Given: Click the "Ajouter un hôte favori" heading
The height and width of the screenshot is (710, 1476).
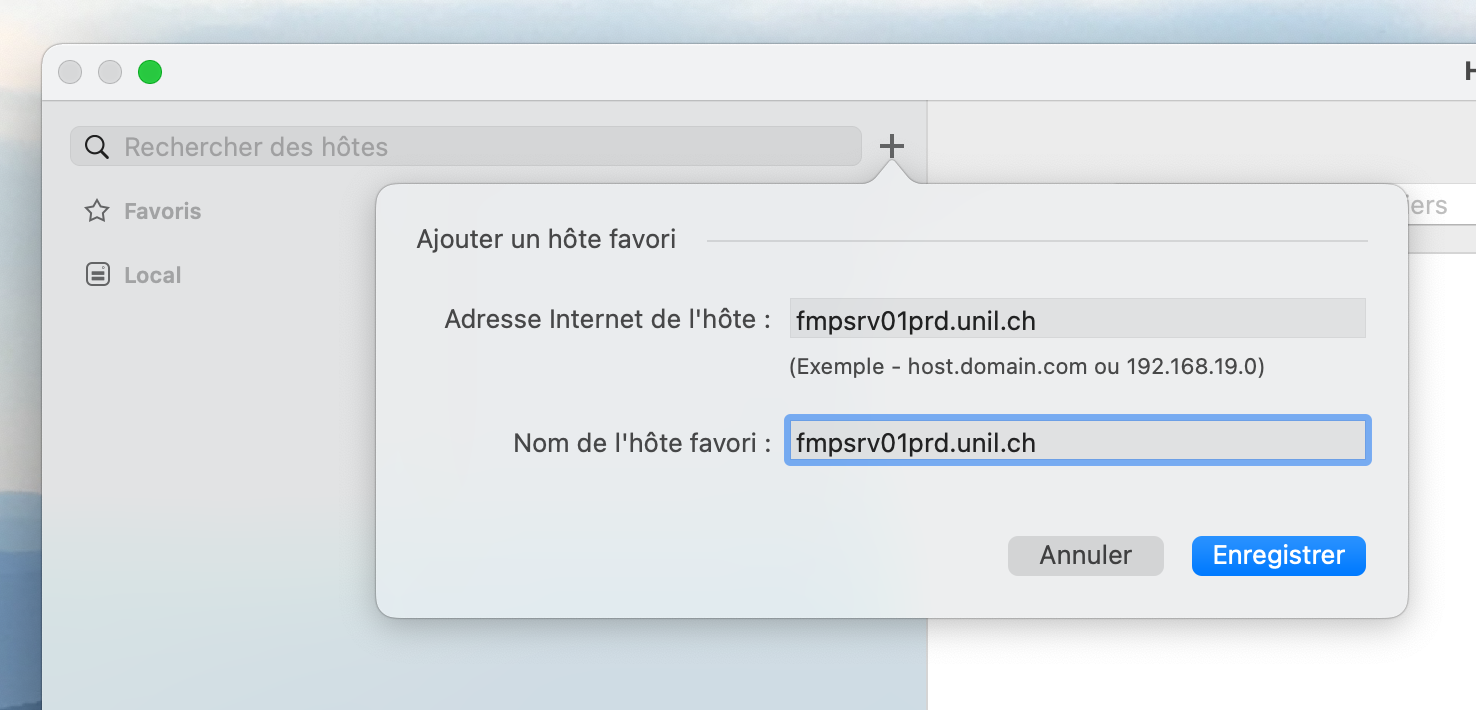Looking at the screenshot, I should pyautogui.click(x=546, y=240).
